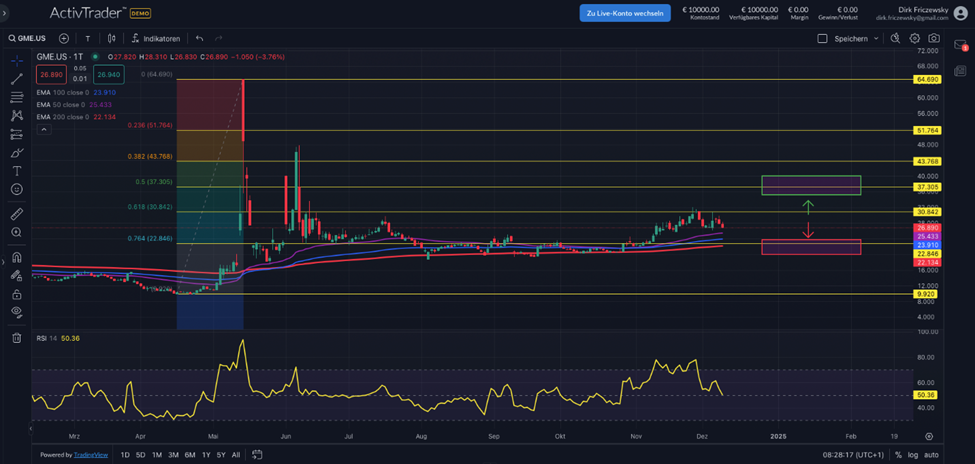Viewport: 975px width, 464px height.
Task: Toggle visibility of all drawings (eye icon)
Action: pyautogui.click(x=17, y=312)
